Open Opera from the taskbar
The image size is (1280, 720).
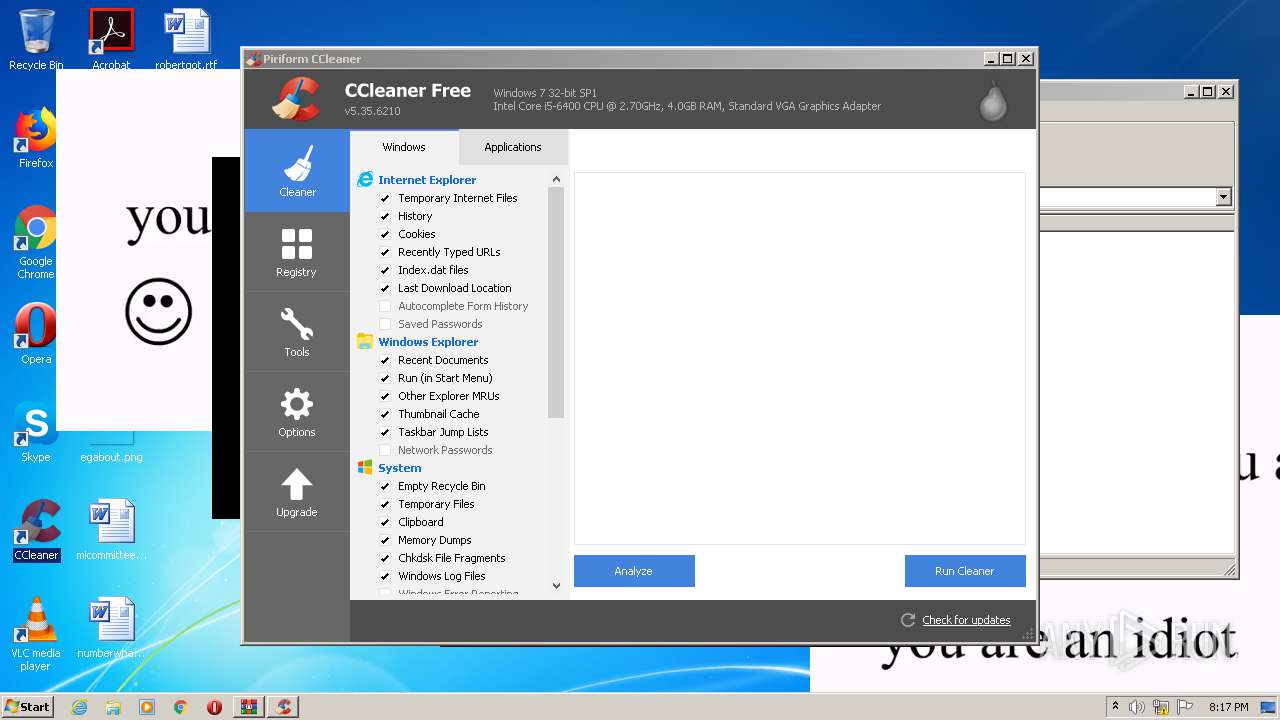214,707
